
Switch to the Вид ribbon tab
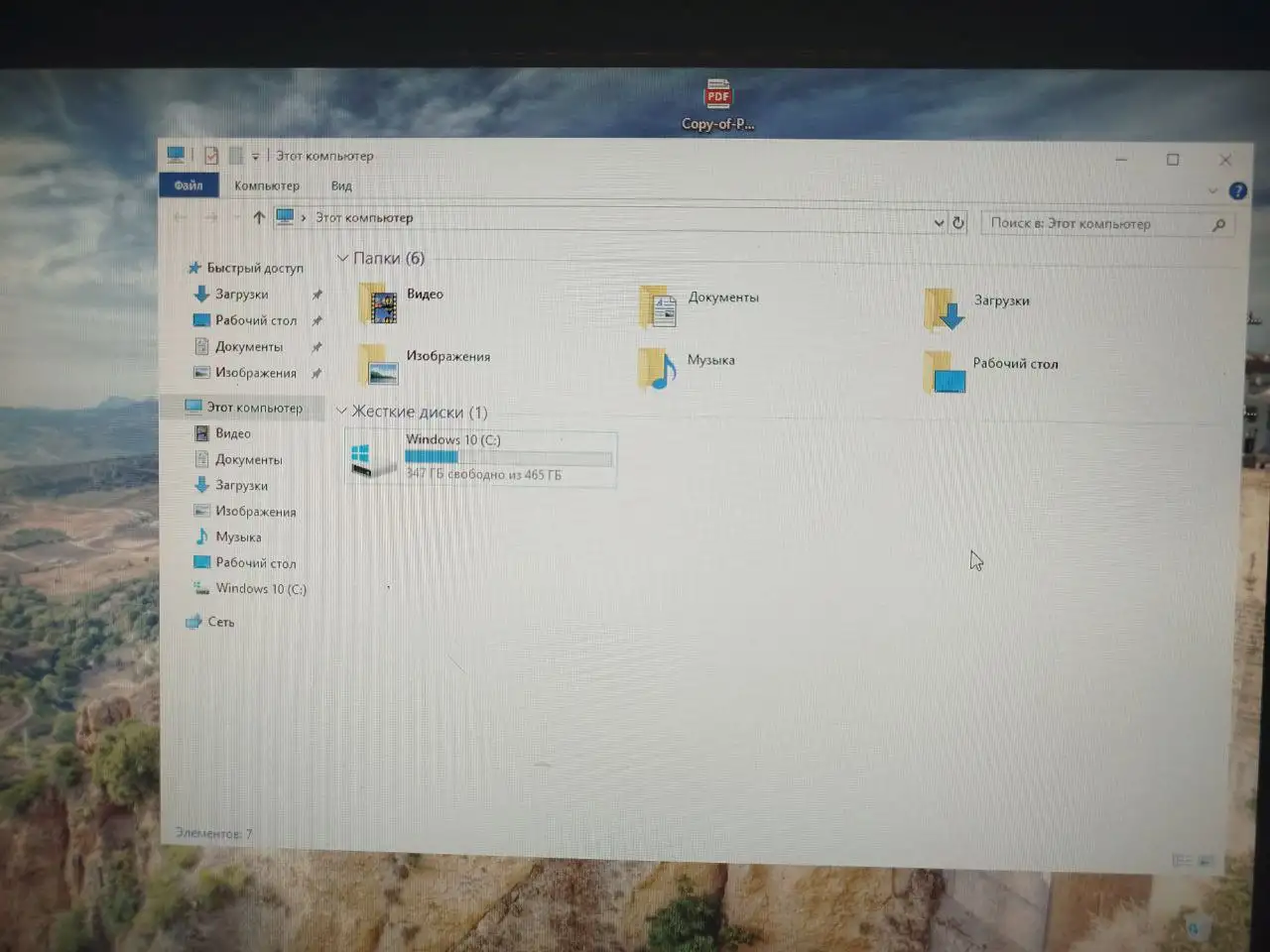(341, 186)
